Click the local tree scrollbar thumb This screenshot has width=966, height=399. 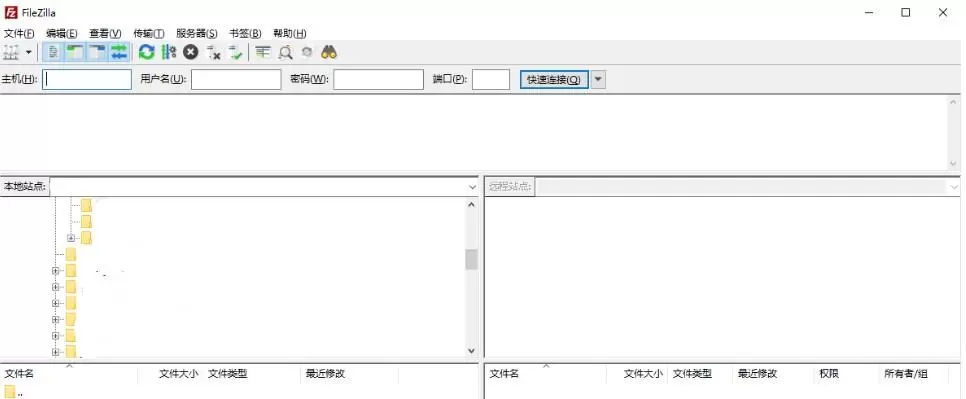pos(471,259)
